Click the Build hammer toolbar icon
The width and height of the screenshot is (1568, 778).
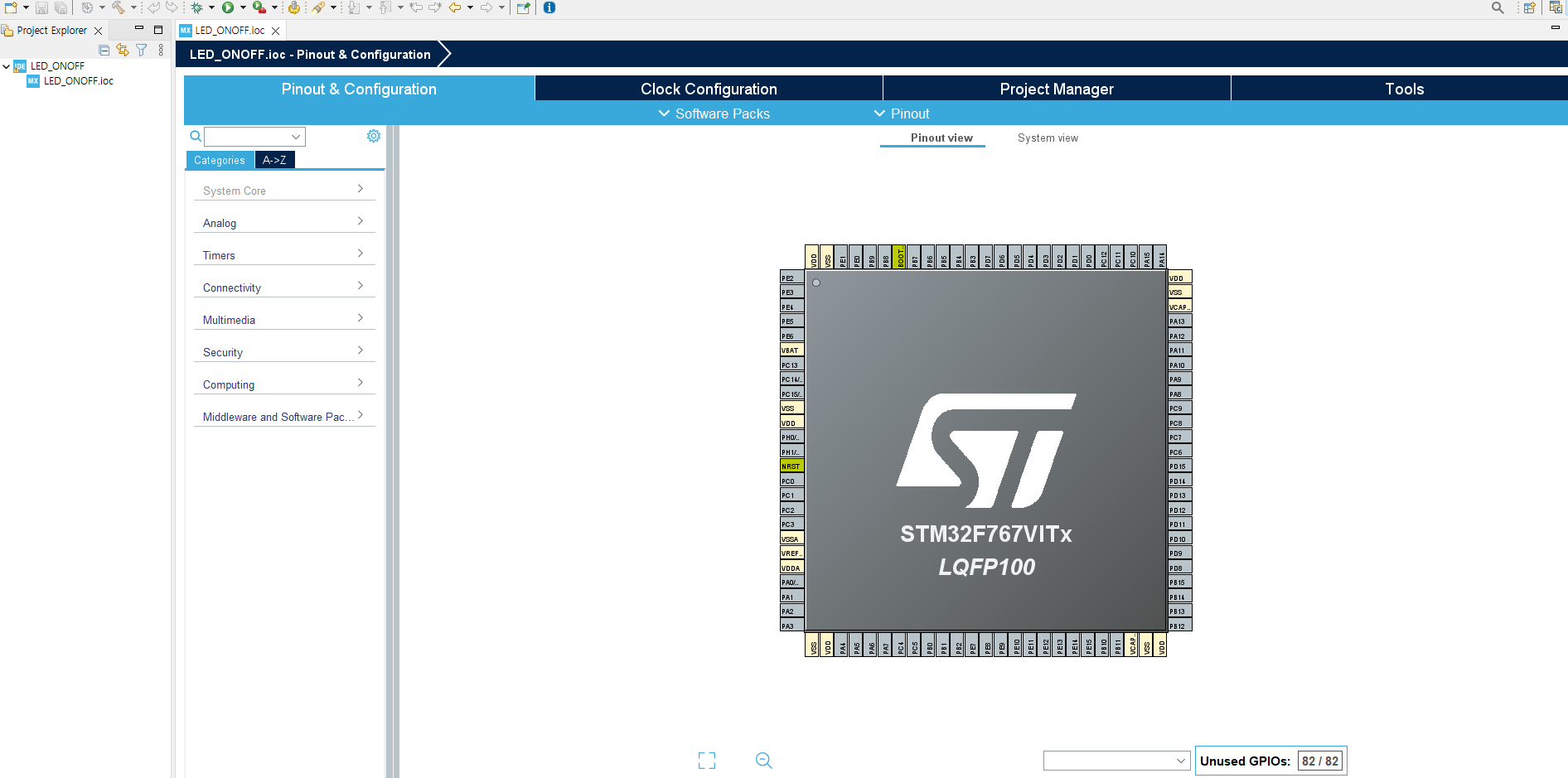pos(119,7)
